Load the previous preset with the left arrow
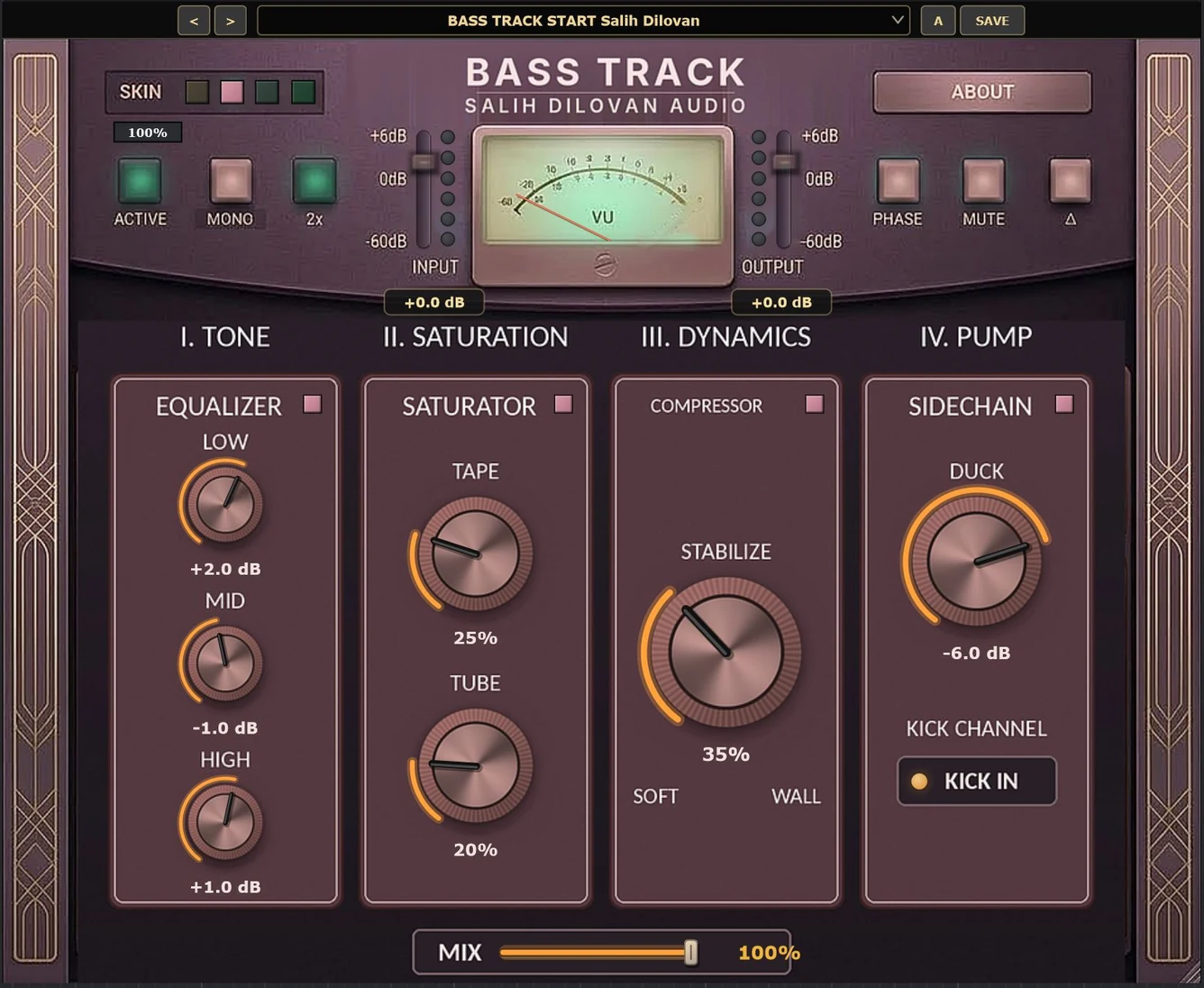The image size is (1204, 988). (194, 21)
